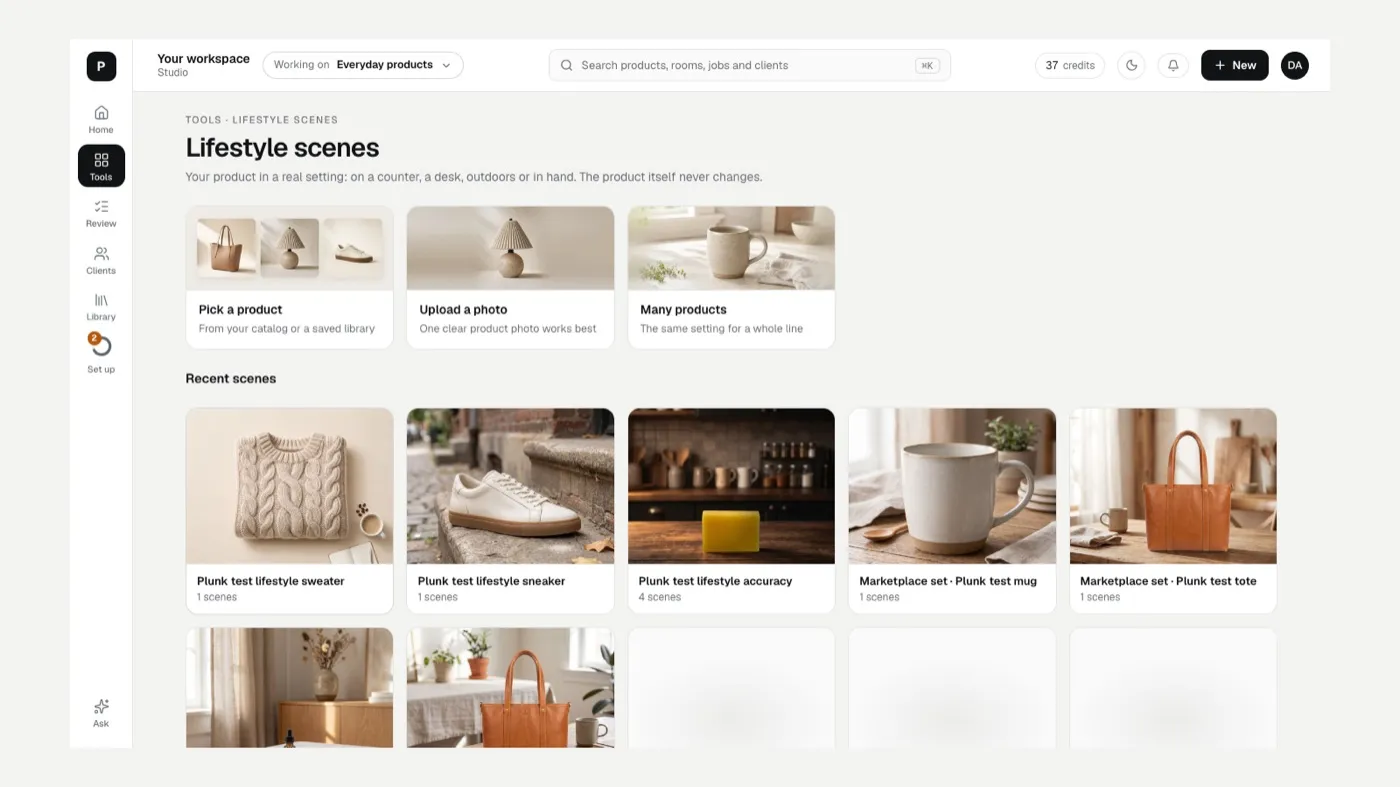
Task: Open the Clients section
Action: (x=101, y=260)
